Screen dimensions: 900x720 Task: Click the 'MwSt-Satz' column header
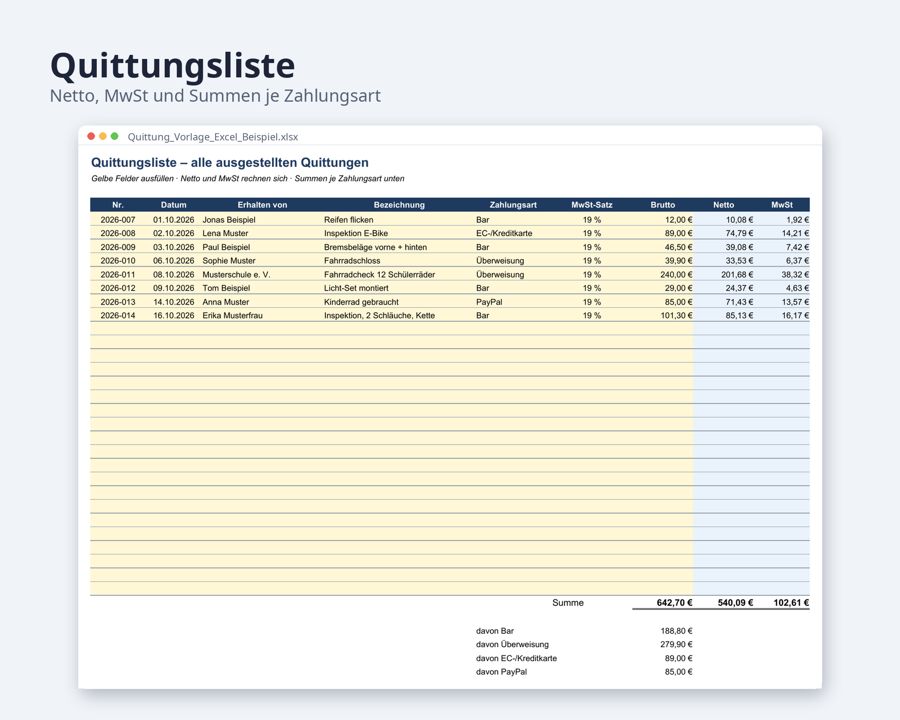(592, 205)
